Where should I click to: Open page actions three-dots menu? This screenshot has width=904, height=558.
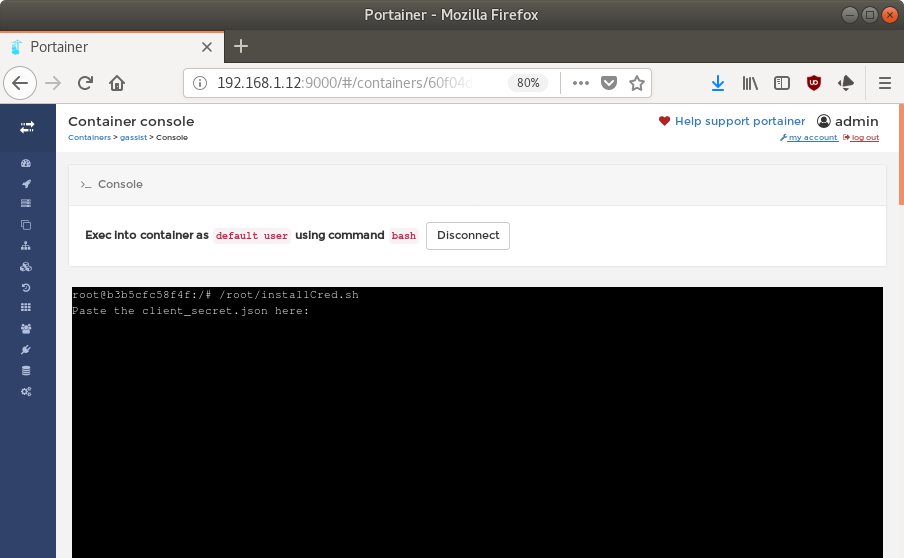[x=581, y=83]
